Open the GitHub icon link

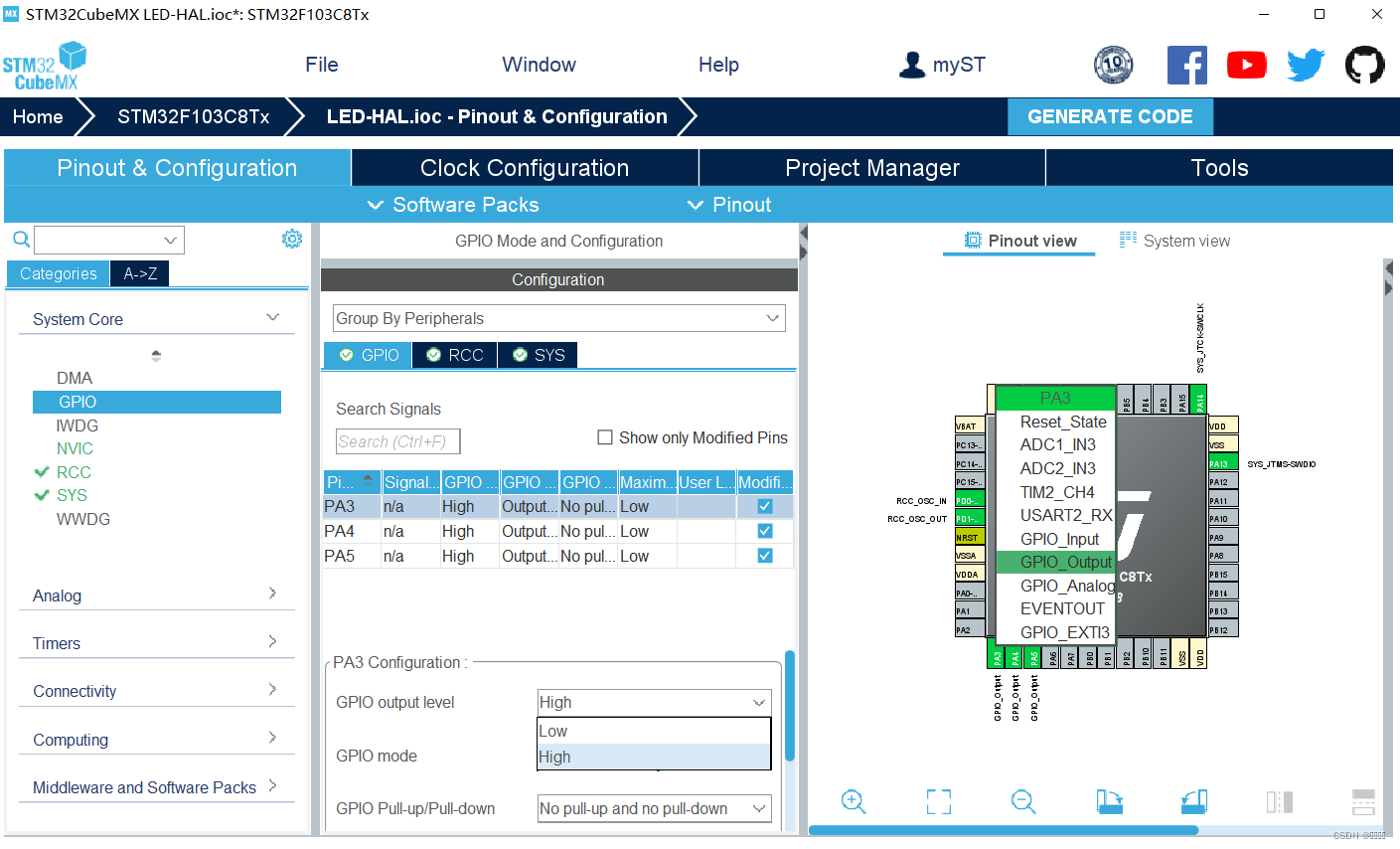[x=1364, y=66]
